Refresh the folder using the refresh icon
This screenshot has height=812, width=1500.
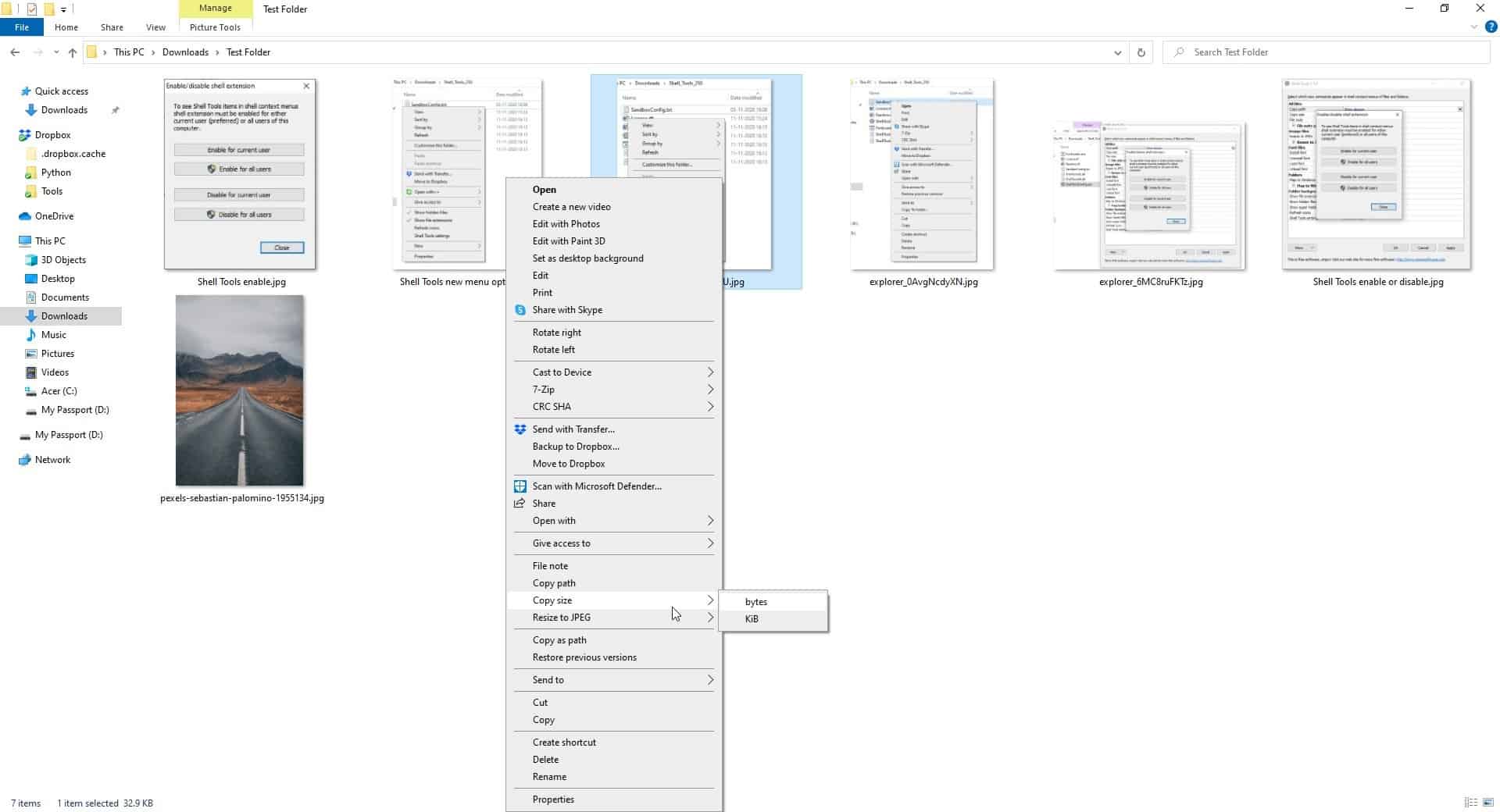point(1141,52)
